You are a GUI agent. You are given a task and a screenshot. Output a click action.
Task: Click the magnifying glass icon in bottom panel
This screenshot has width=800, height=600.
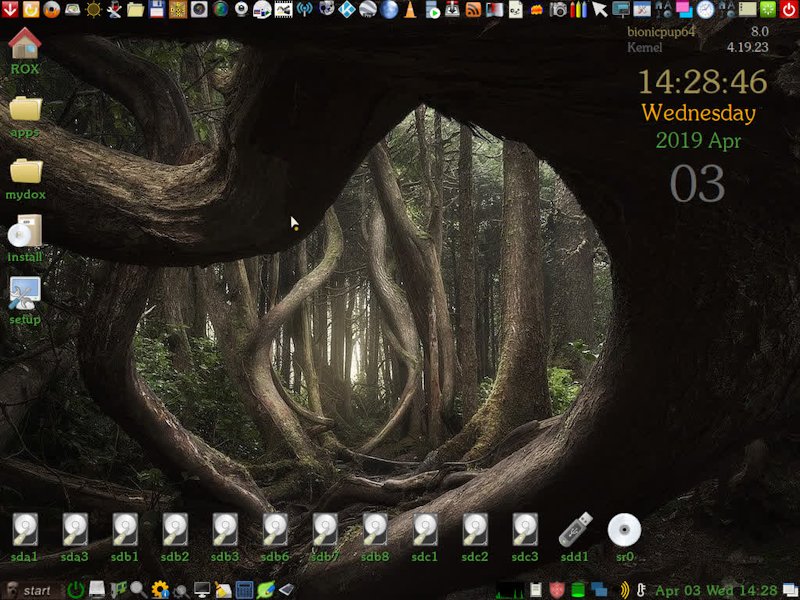tap(138, 590)
